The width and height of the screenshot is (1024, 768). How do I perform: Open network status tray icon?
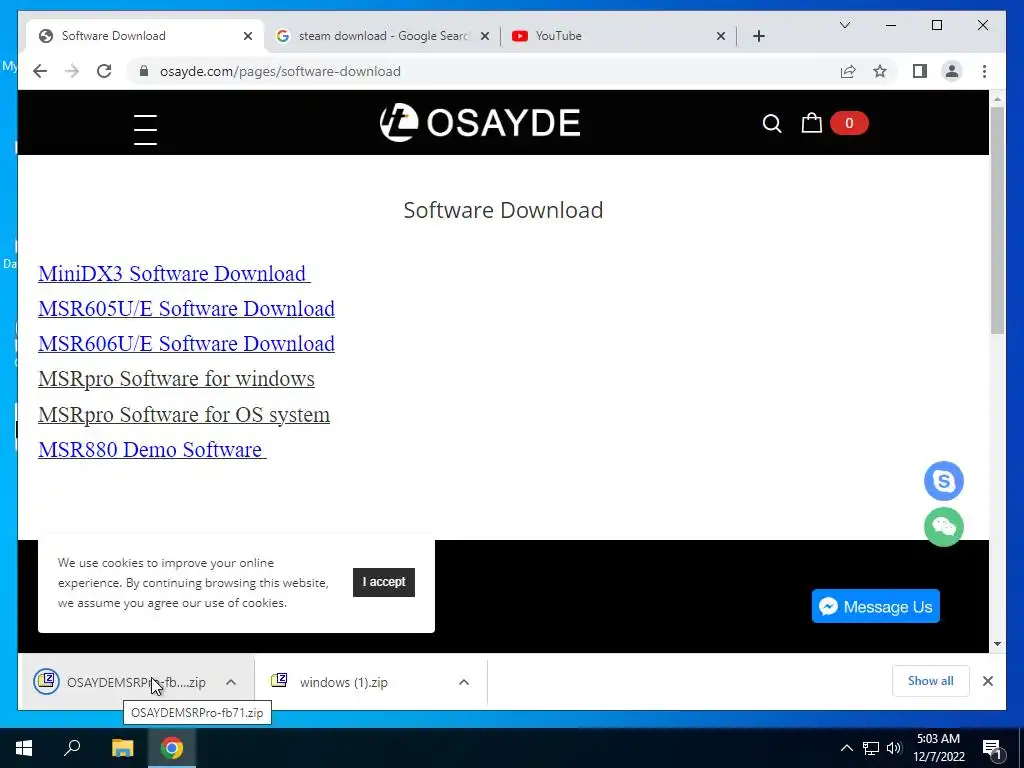point(871,748)
